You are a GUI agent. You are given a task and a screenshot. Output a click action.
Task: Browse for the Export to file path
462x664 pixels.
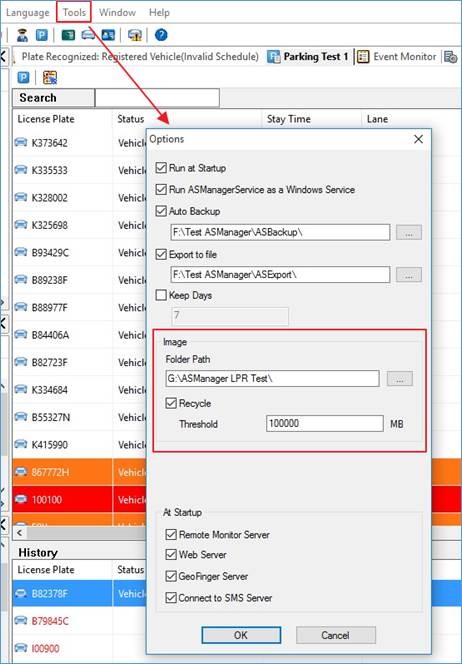point(409,275)
